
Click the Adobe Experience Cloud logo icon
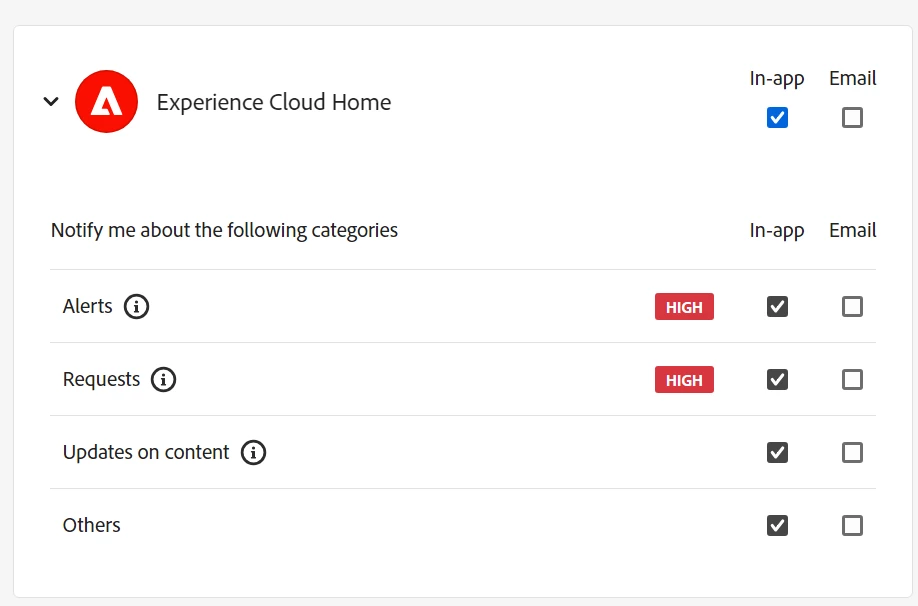[x=106, y=102]
